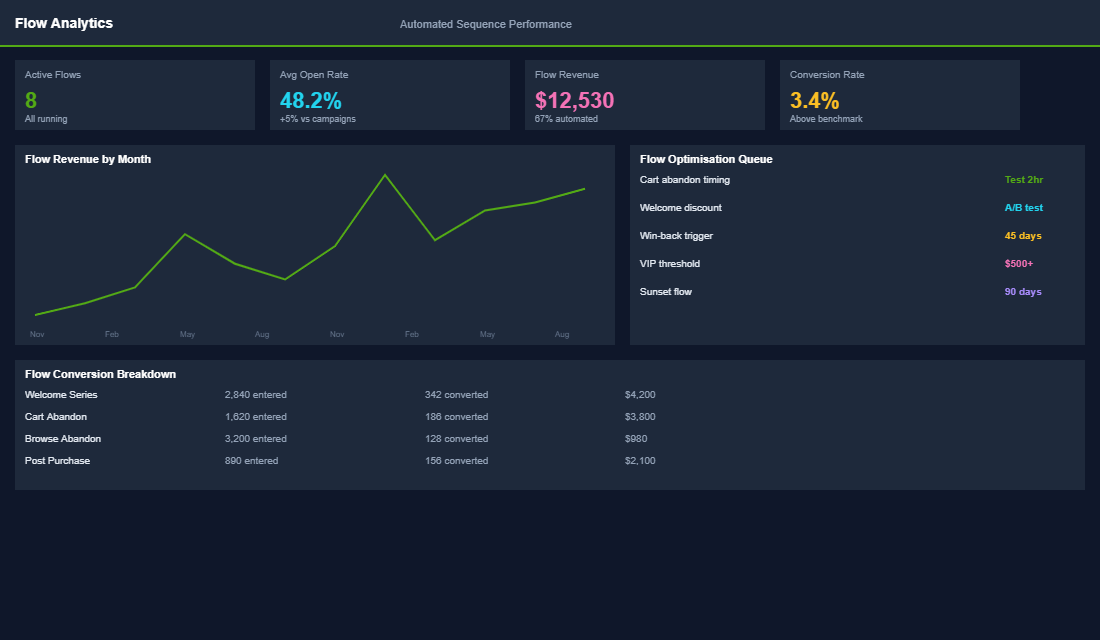The height and width of the screenshot is (640, 1100).
Task: Select the pink $12,530 revenue figure
Action: pos(574,100)
